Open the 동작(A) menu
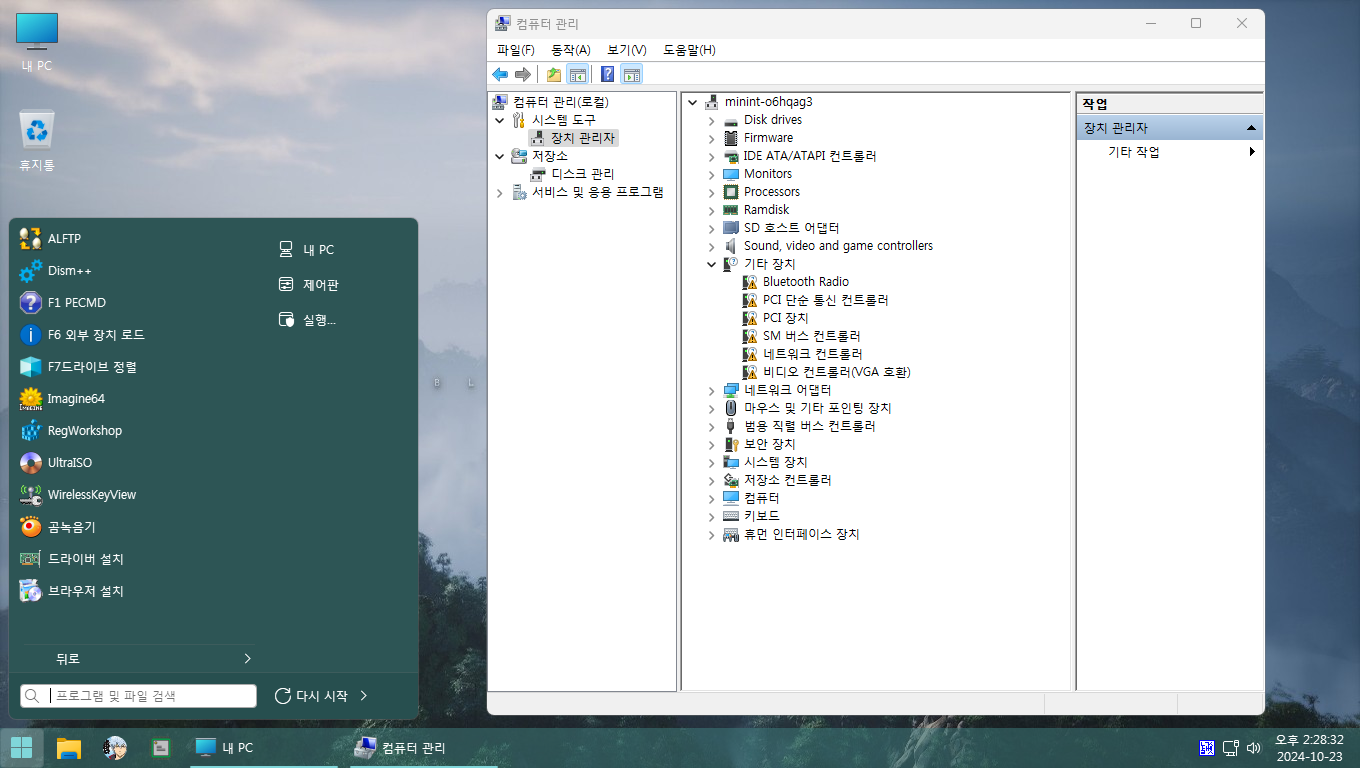 pyautogui.click(x=571, y=50)
